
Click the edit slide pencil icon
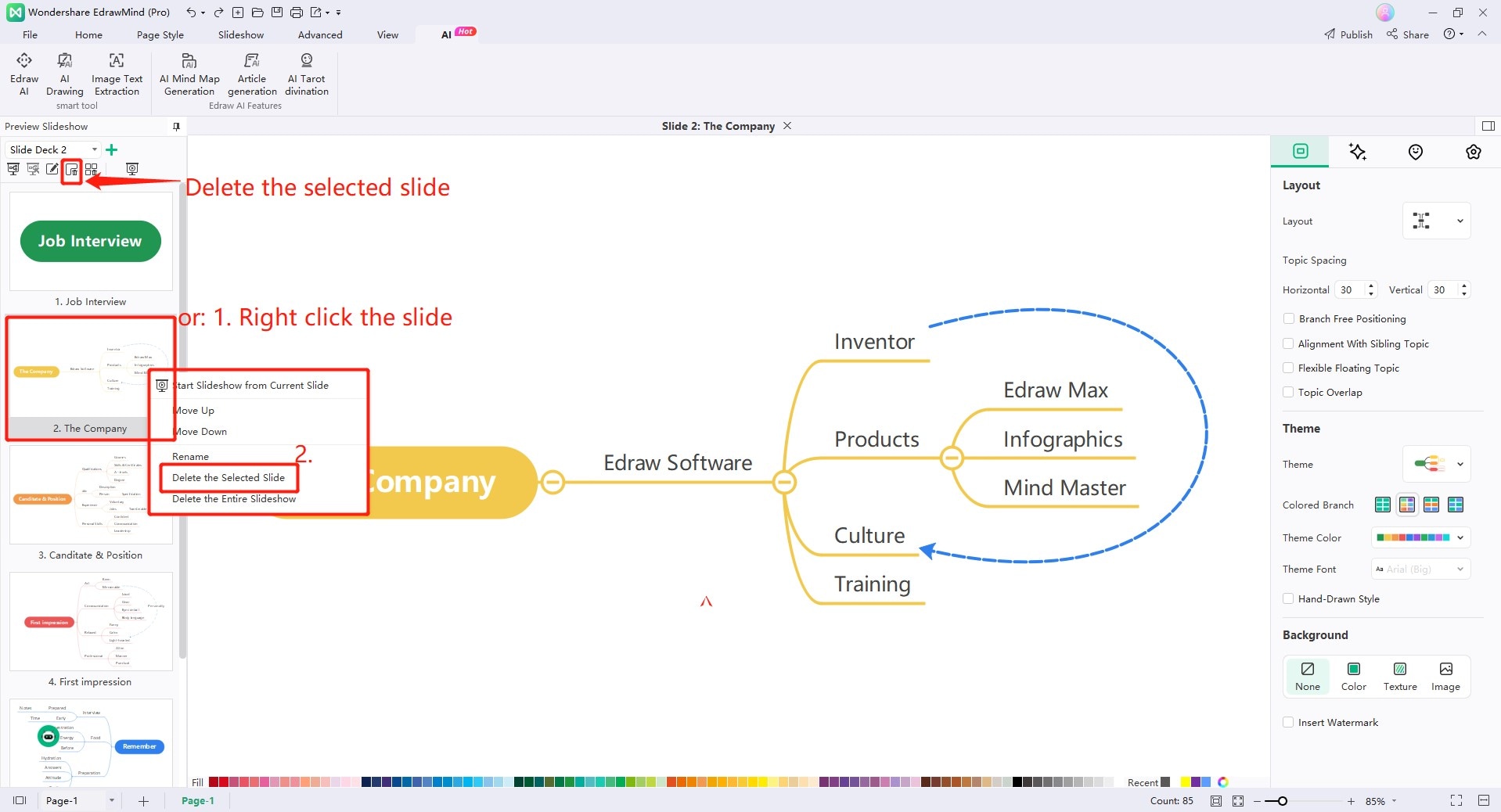(52, 169)
